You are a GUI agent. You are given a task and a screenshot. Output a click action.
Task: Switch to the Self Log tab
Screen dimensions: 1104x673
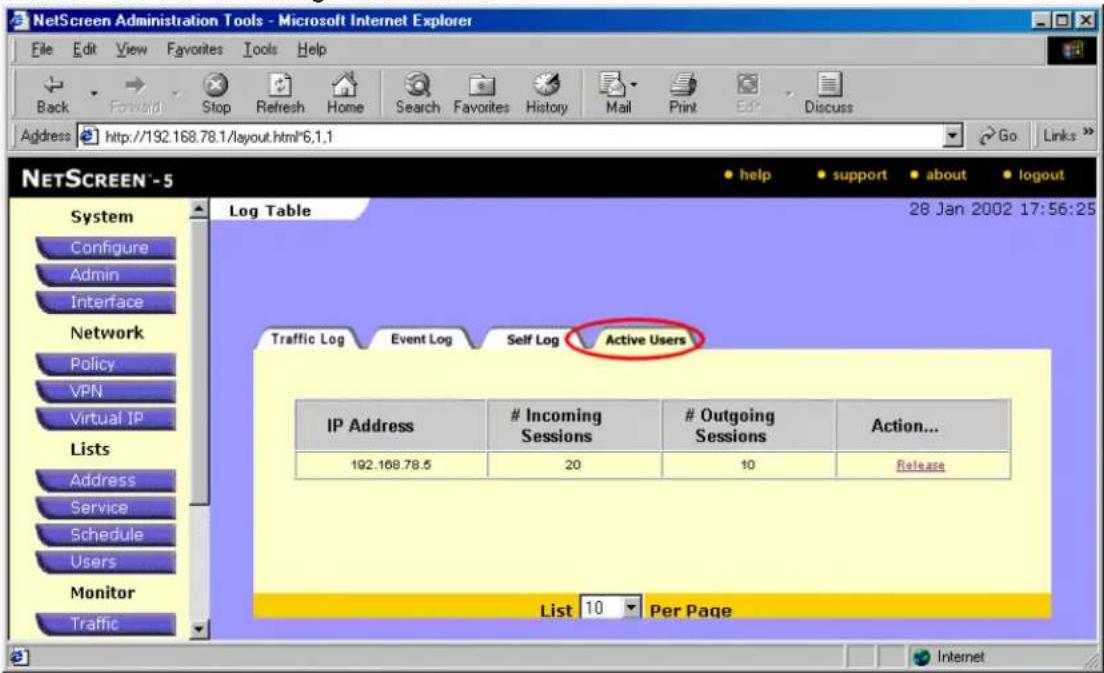coord(532,339)
